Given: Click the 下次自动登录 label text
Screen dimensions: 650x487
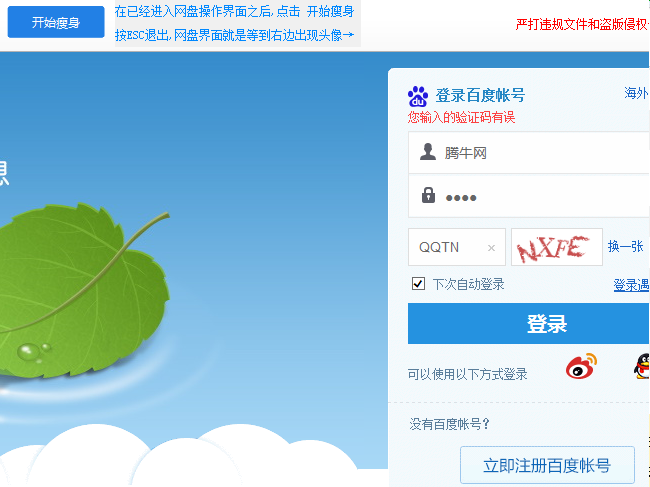Looking at the screenshot, I should (x=468, y=284).
